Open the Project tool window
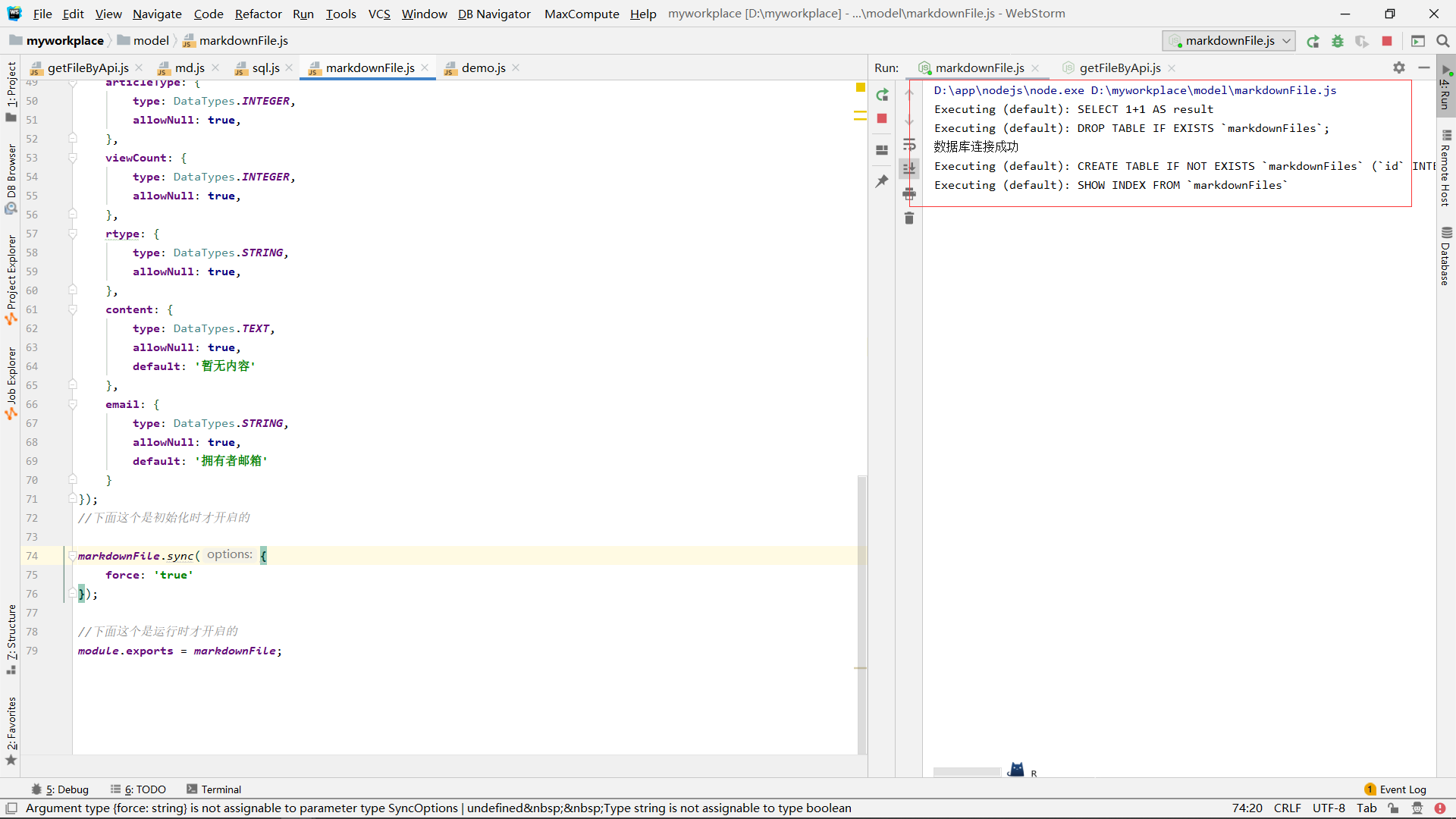 tap(11, 91)
